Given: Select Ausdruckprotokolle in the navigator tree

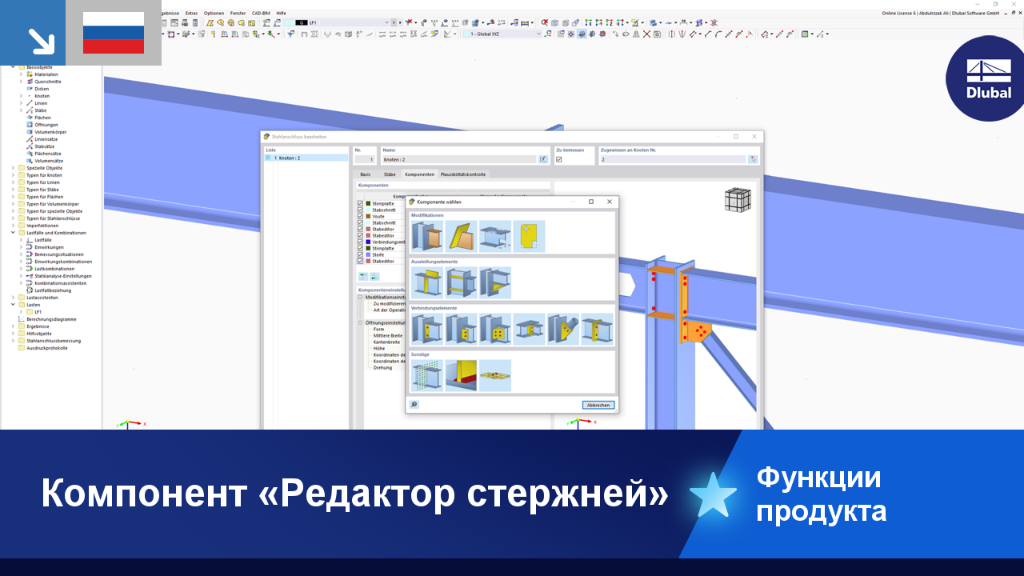Looking at the screenshot, I should (46, 348).
